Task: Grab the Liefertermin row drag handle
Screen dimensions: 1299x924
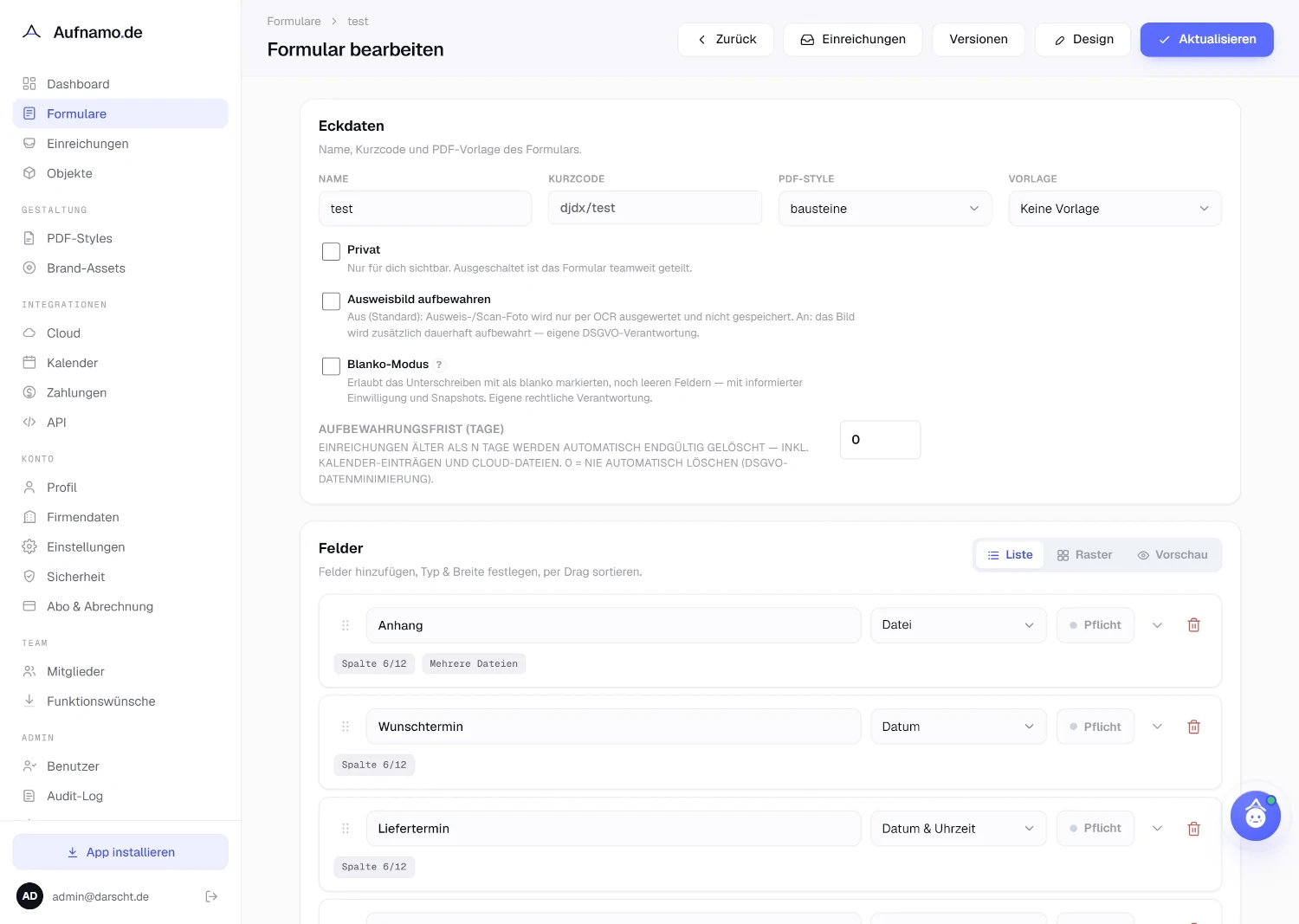Action: [346, 829]
